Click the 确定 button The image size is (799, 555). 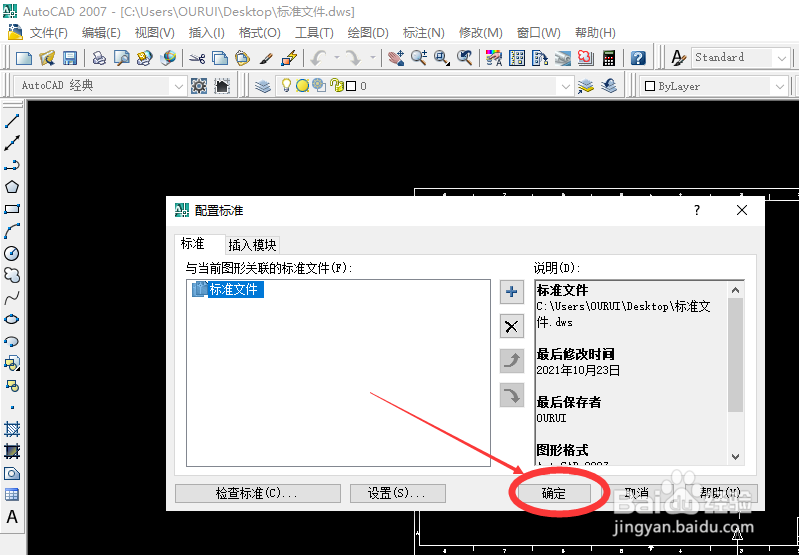pos(553,493)
